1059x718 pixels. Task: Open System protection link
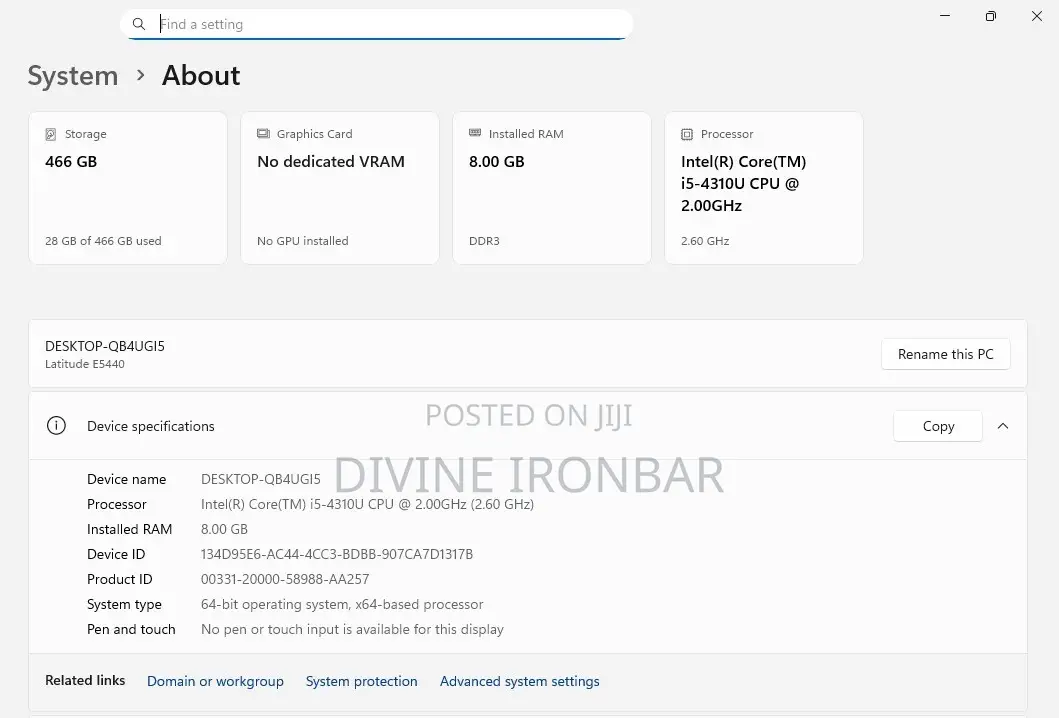(361, 681)
